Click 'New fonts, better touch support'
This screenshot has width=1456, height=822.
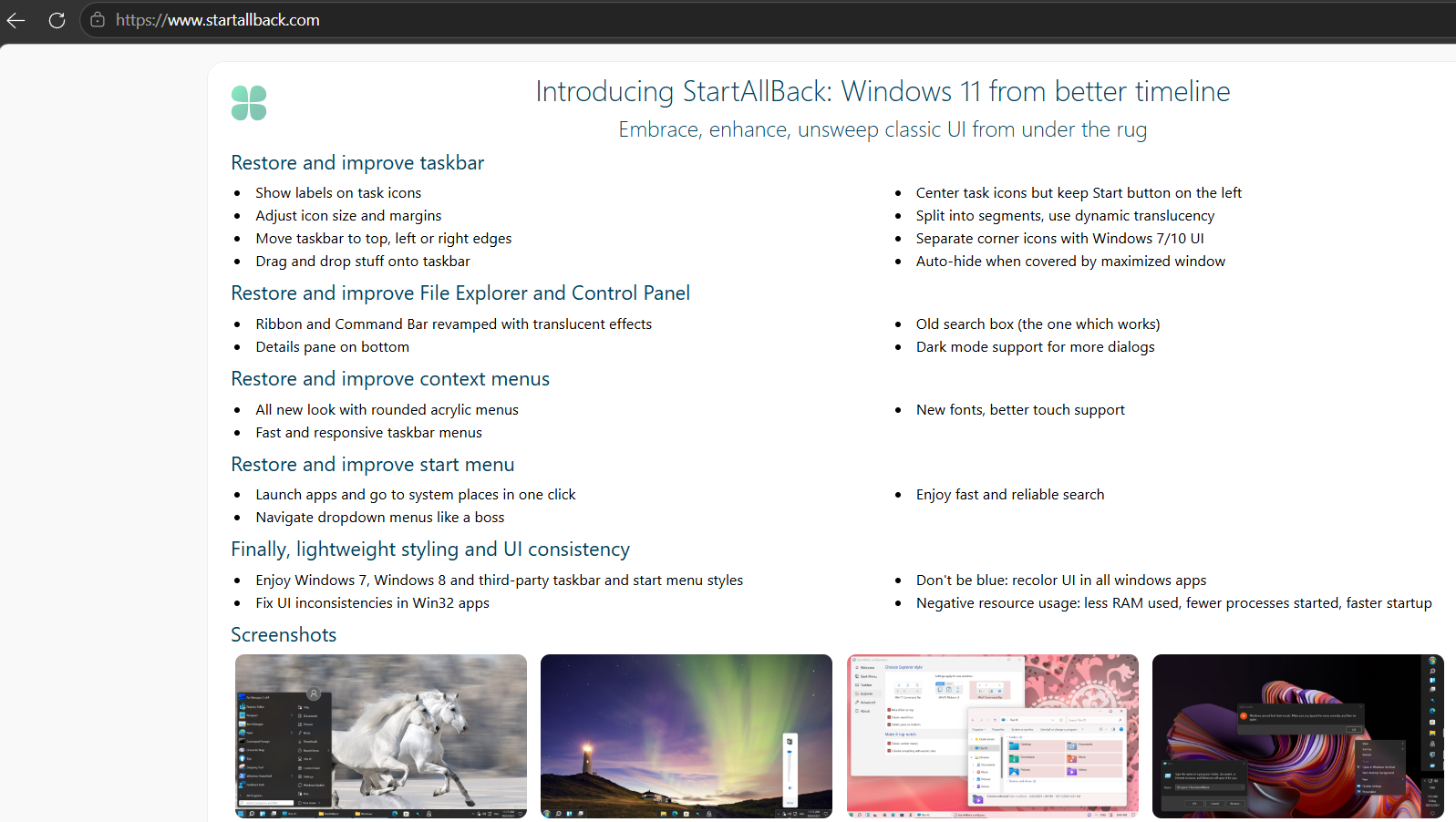[x=1020, y=410]
